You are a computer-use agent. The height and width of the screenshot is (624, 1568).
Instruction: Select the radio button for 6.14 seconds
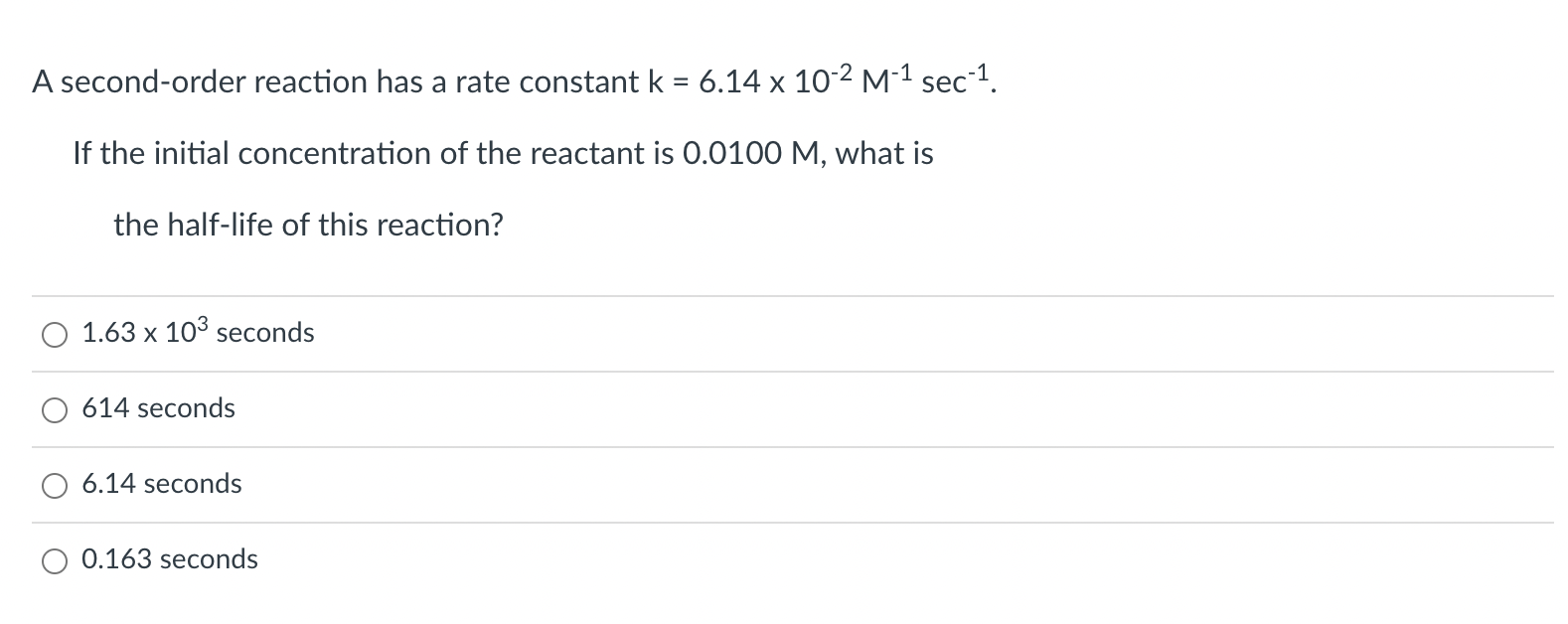pos(55,485)
